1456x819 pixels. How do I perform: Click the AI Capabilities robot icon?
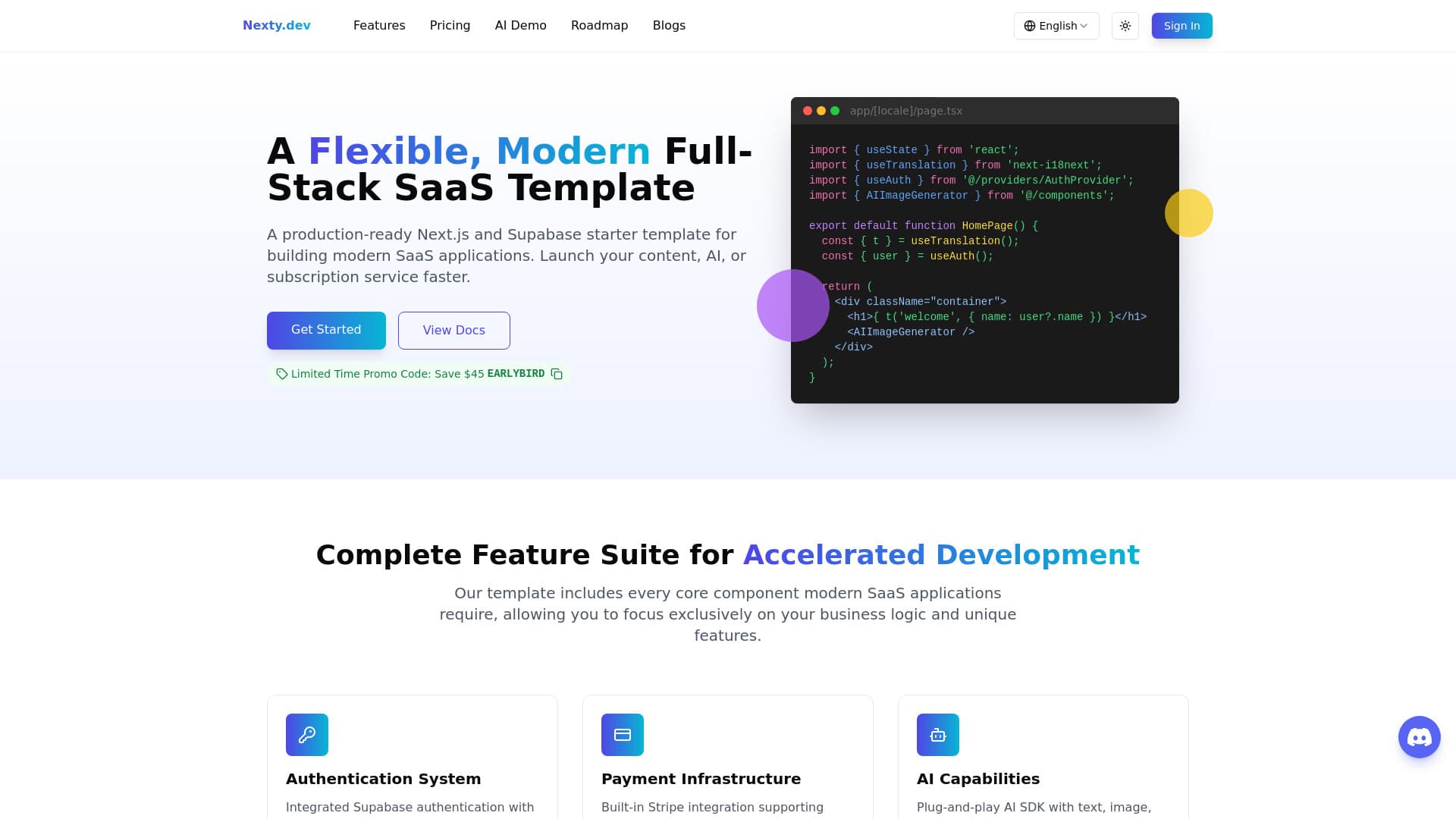938,734
